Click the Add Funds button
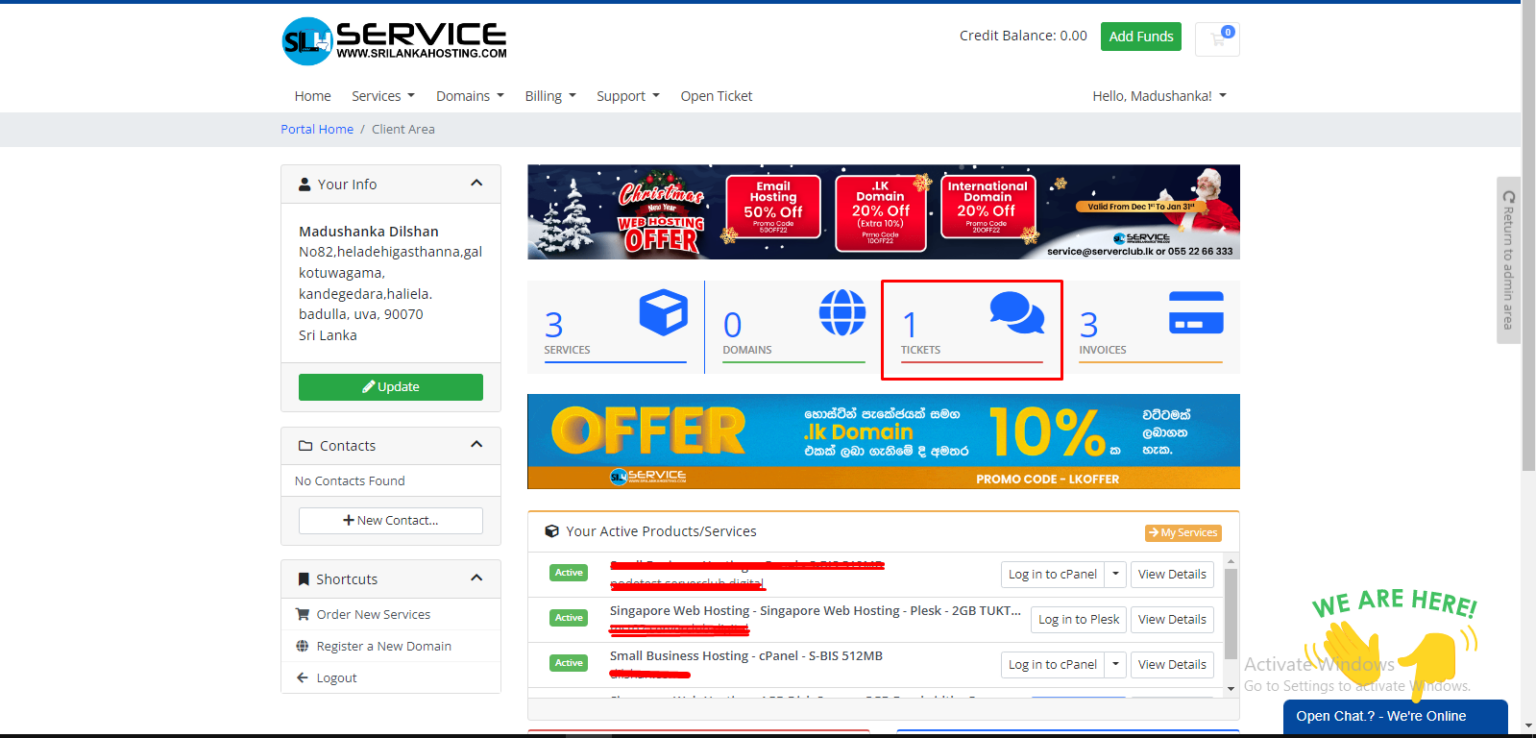This screenshot has width=1536, height=738. pos(1140,36)
